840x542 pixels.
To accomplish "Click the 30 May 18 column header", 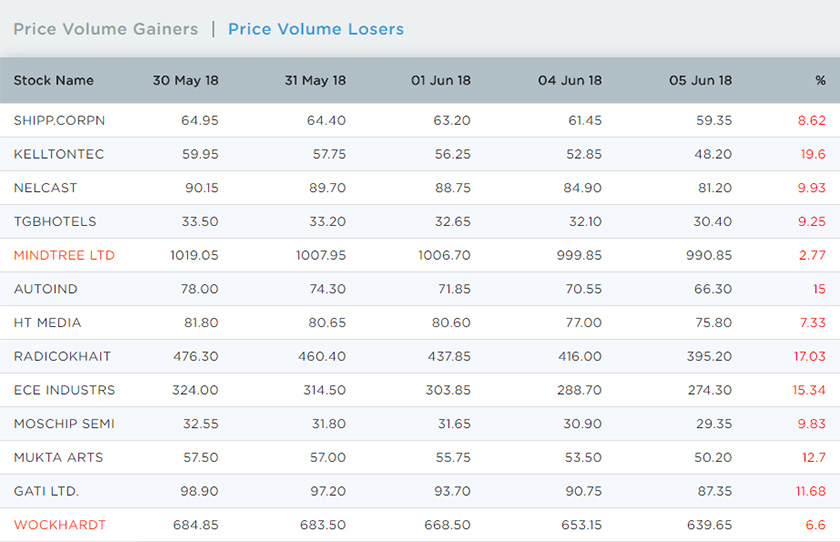I will click(x=185, y=80).
